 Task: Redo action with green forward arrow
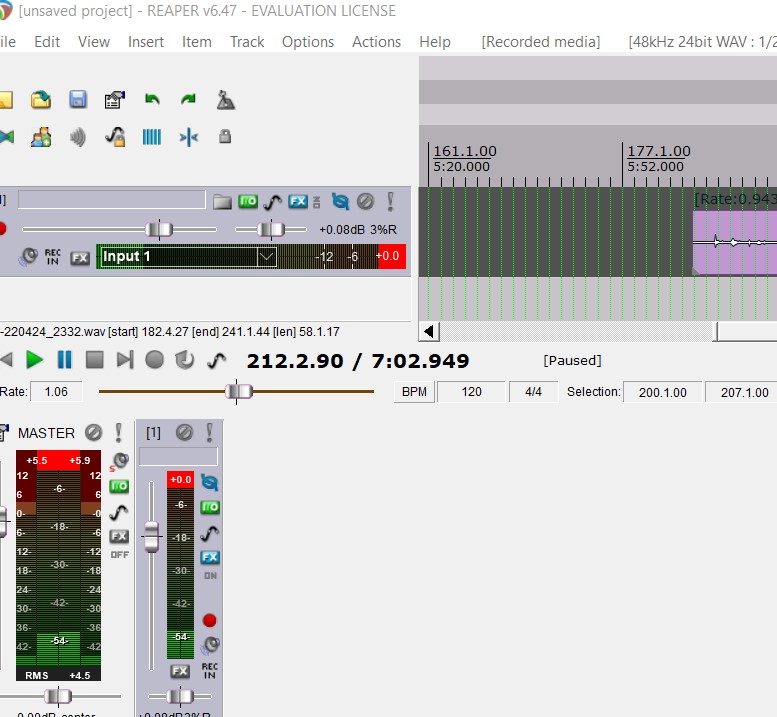188,100
